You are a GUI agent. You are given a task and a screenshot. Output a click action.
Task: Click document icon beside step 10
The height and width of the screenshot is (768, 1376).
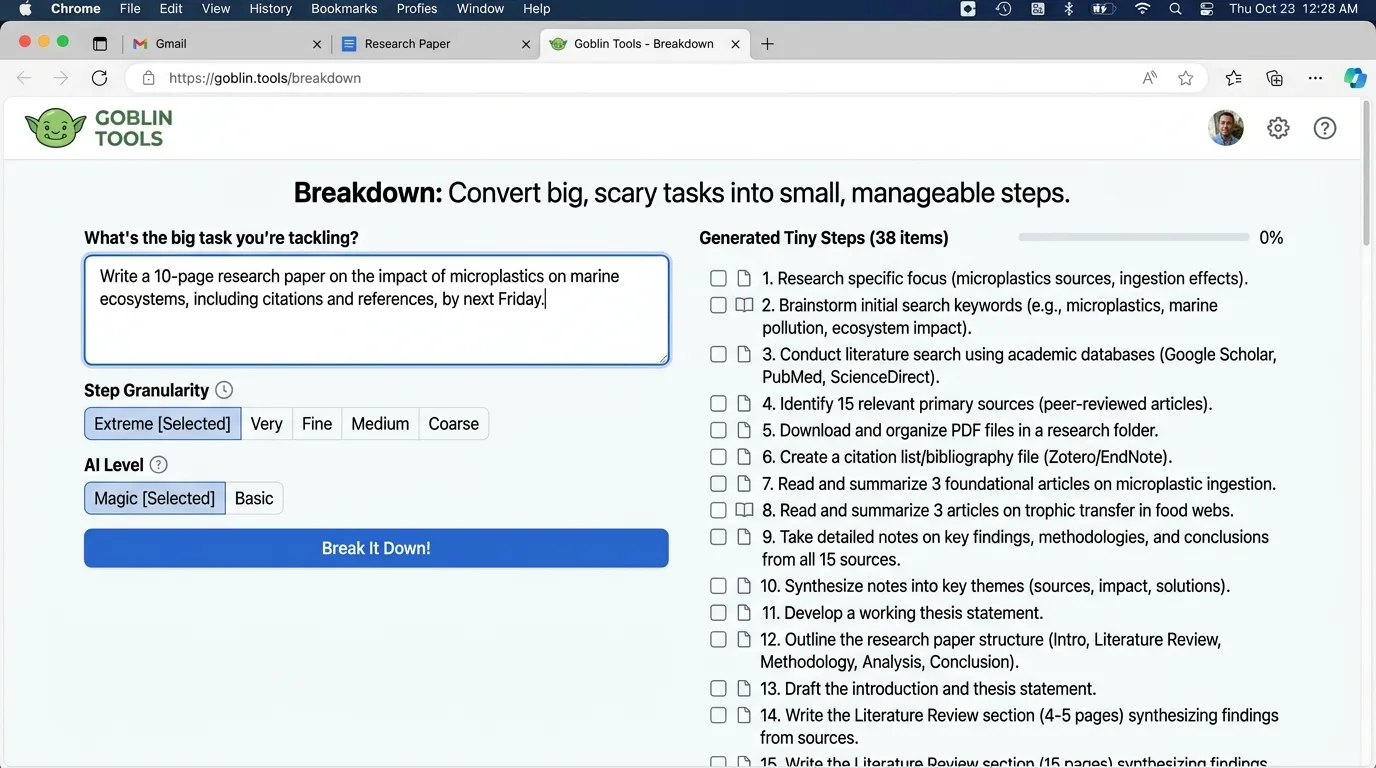point(744,586)
